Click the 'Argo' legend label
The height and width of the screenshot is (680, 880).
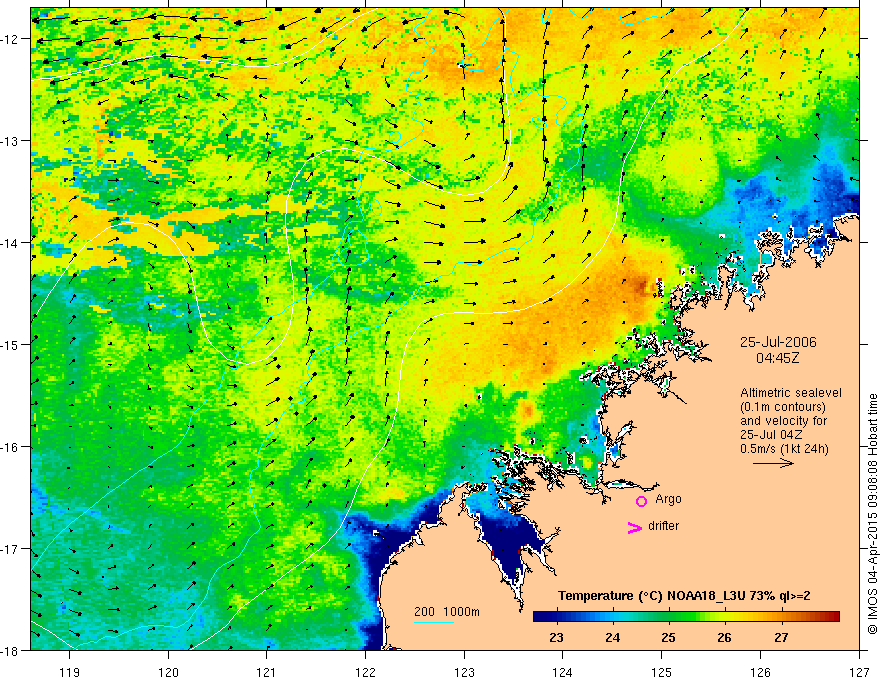(x=668, y=499)
